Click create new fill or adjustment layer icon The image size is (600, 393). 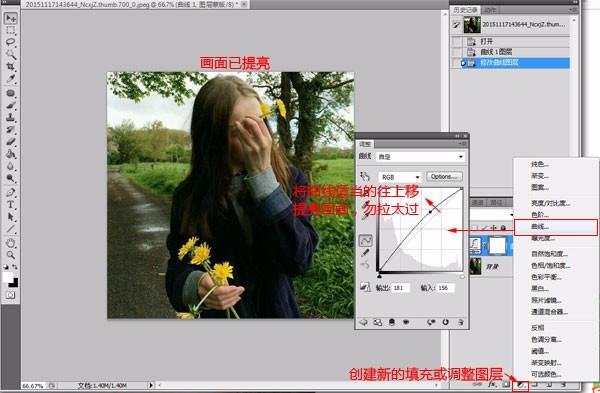click(521, 385)
